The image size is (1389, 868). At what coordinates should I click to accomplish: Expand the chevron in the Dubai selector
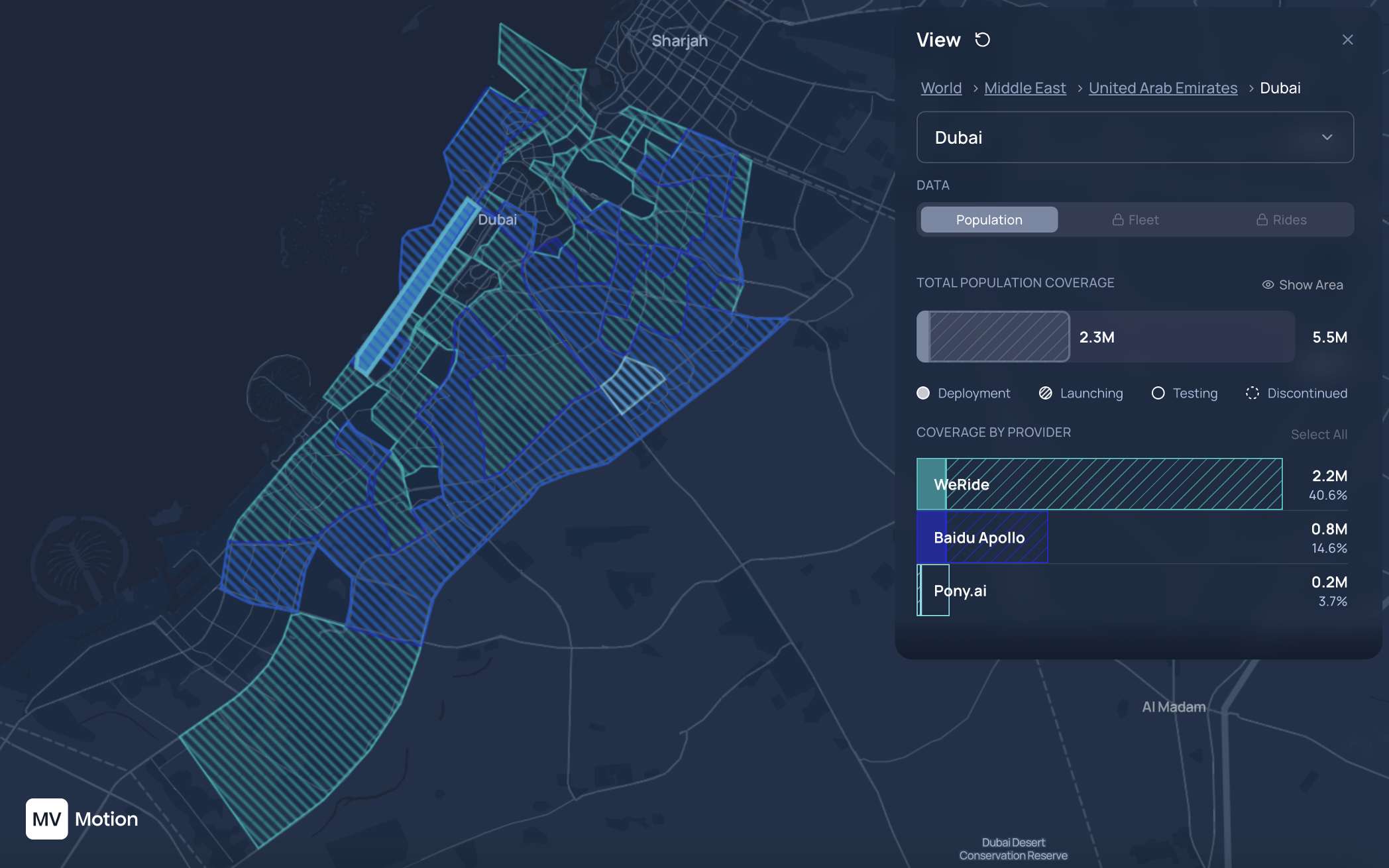click(x=1327, y=137)
